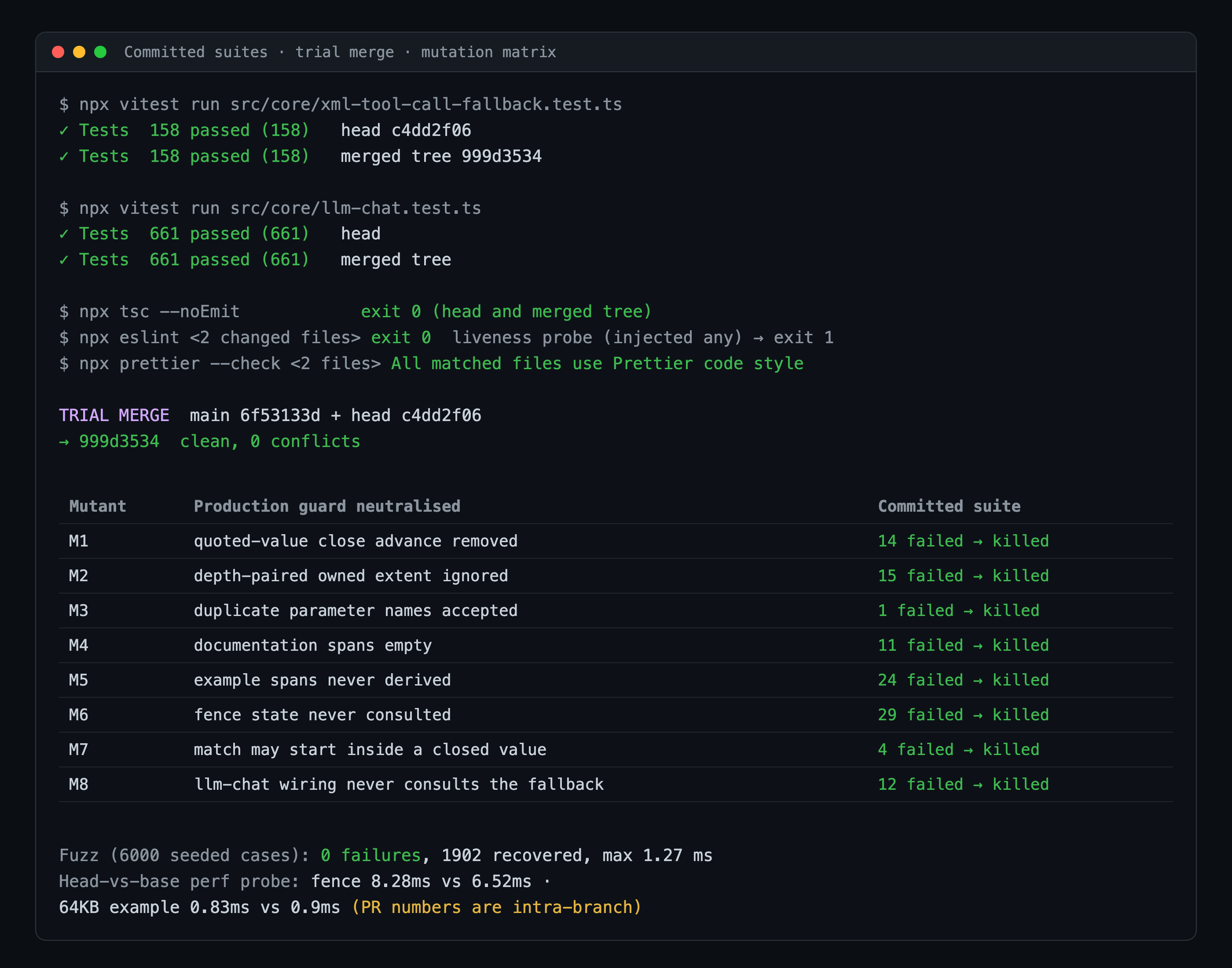Click the M8 mutant cell

coord(79,785)
